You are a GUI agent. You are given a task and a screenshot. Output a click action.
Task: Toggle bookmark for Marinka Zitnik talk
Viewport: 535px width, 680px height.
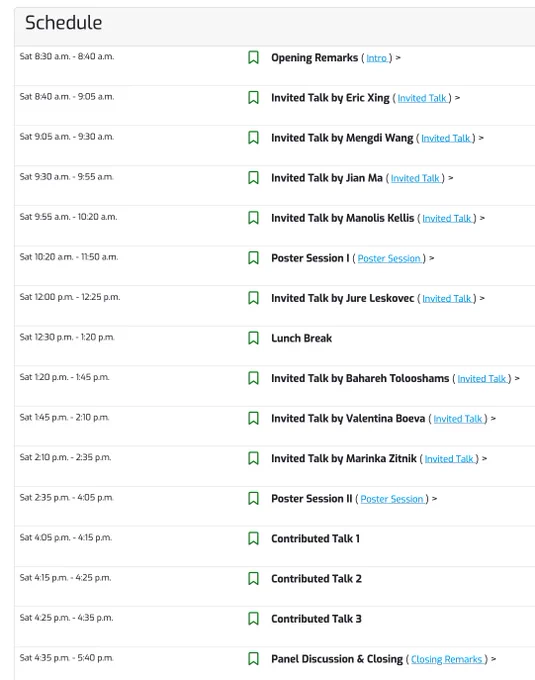click(x=253, y=458)
